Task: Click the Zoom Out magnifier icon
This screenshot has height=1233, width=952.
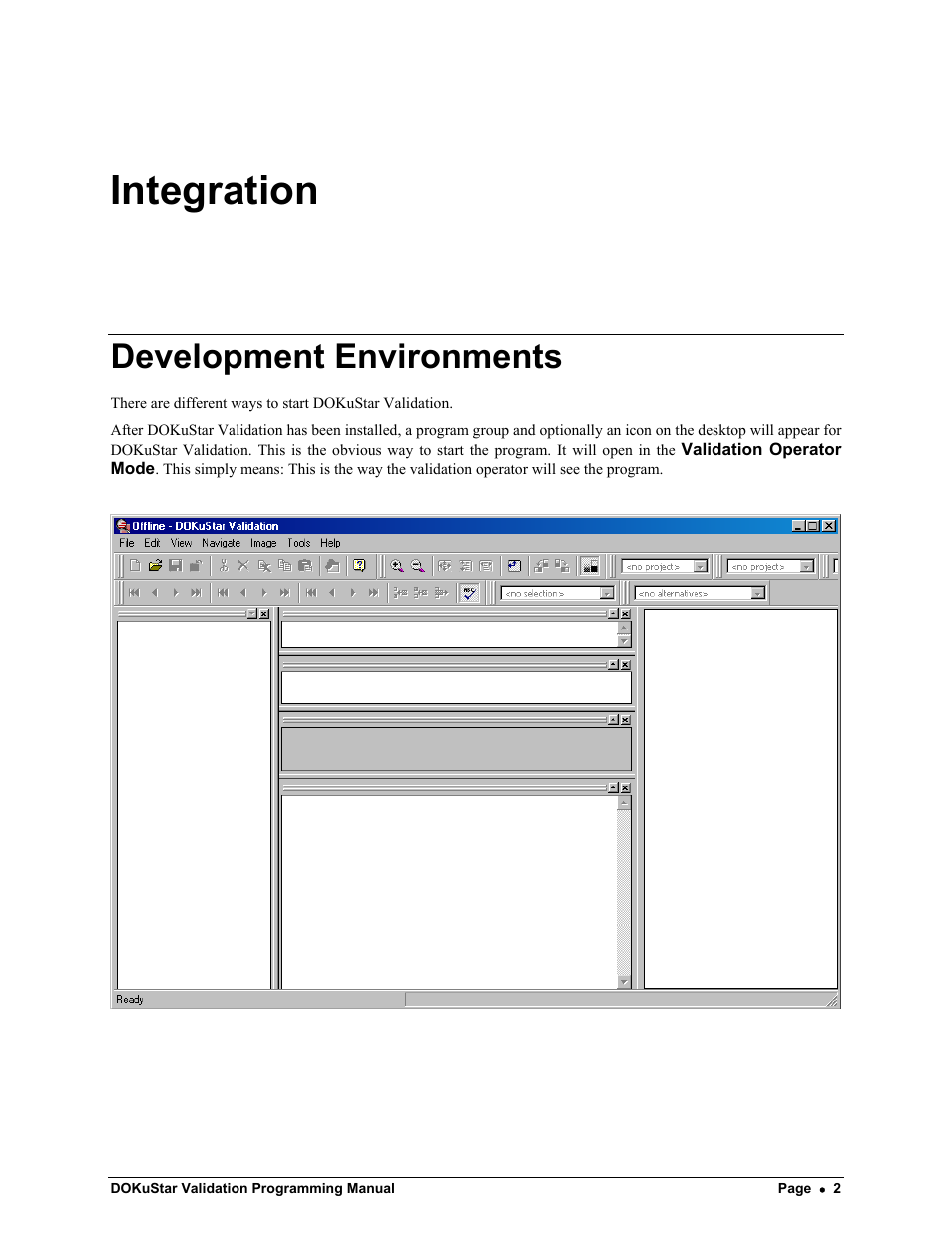Action: click(418, 566)
